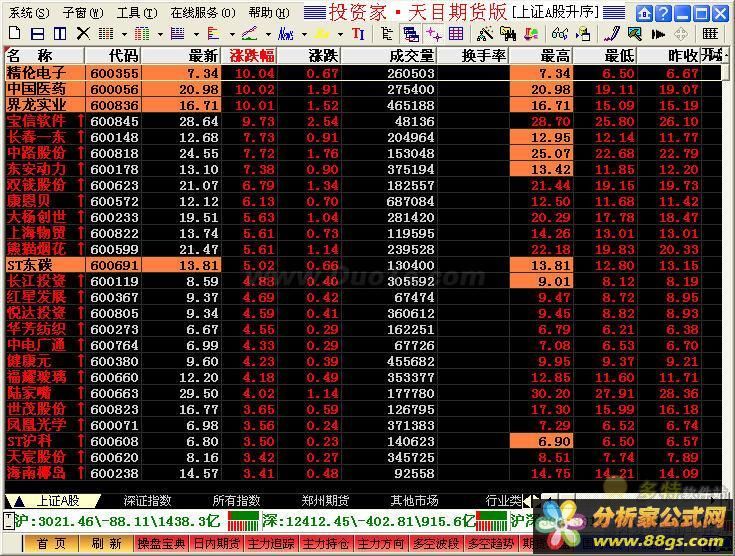Click the 刷新 button
The image size is (735, 556).
click(x=106, y=544)
